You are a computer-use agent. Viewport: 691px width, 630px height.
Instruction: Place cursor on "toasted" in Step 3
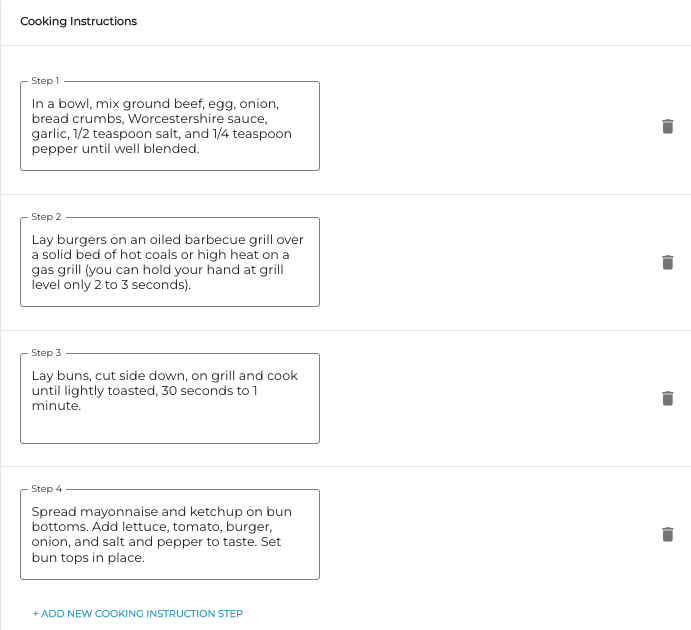pos(131,391)
